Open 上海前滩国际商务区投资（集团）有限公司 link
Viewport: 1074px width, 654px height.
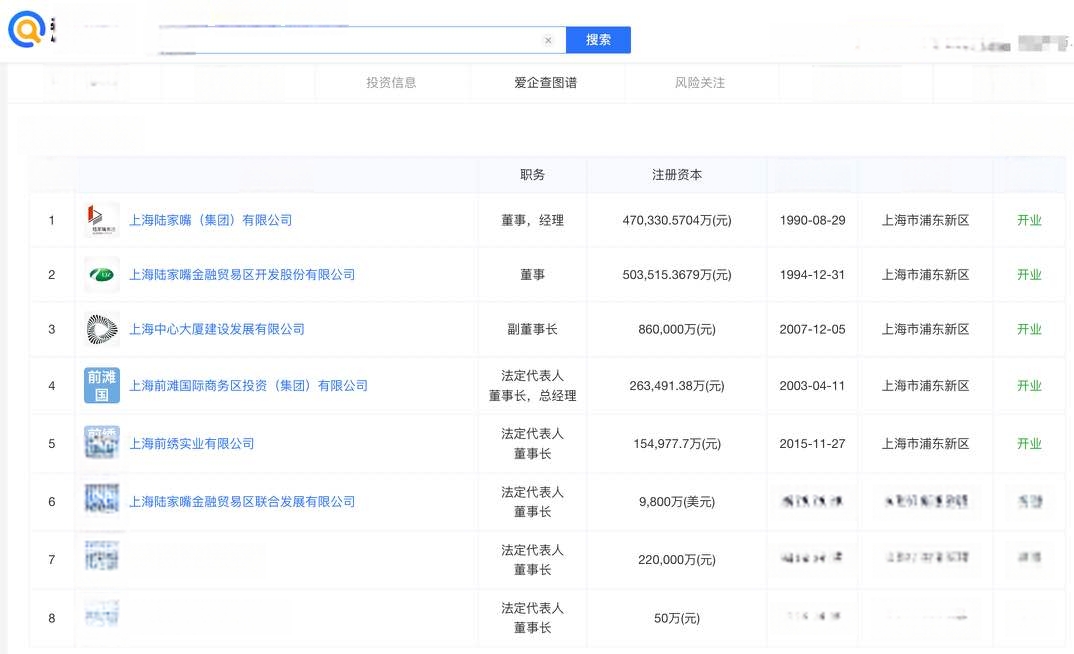[x=249, y=386]
